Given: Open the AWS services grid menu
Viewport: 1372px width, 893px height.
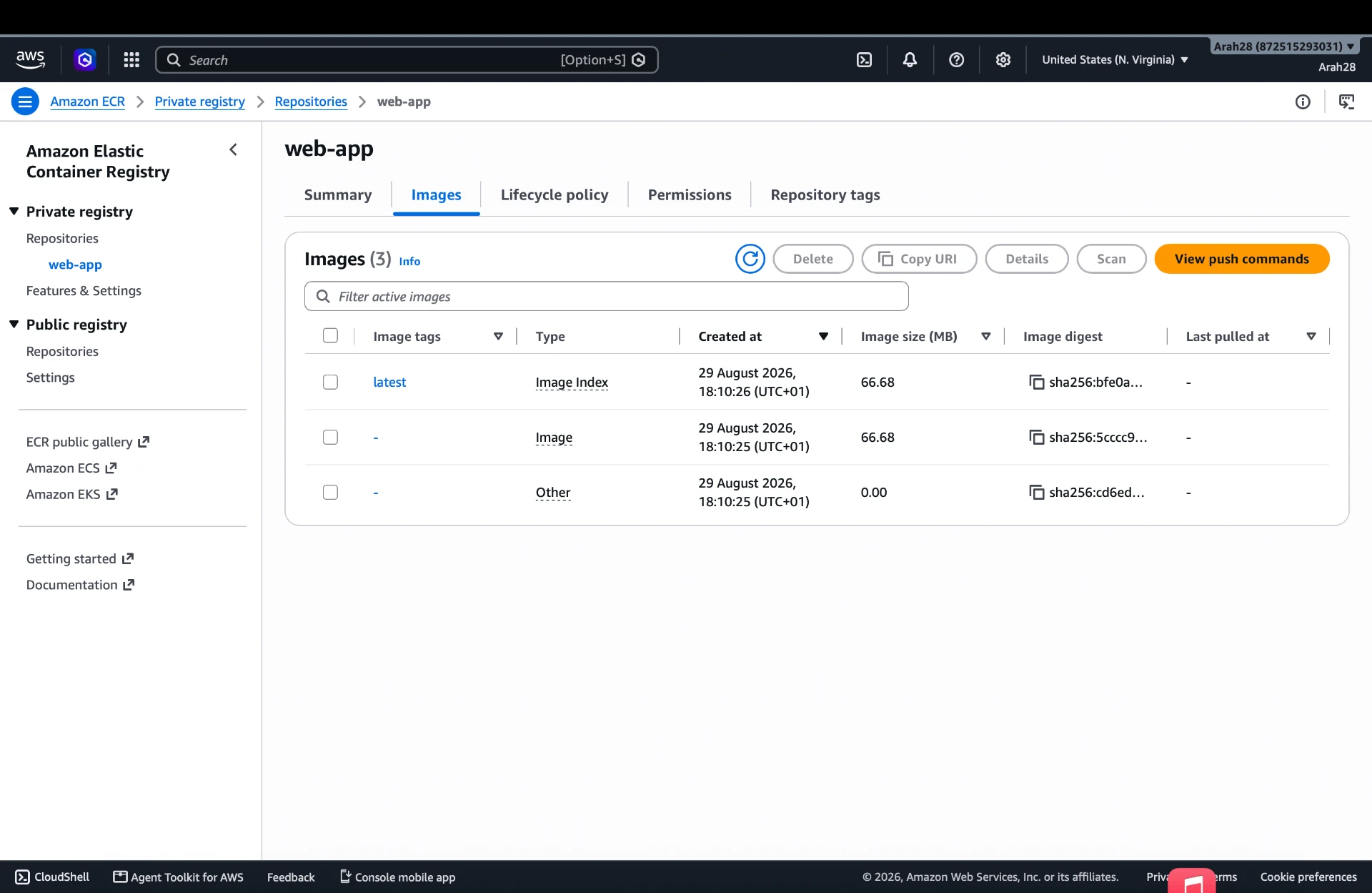Looking at the screenshot, I should pyautogui.click(x=131, y=60).
